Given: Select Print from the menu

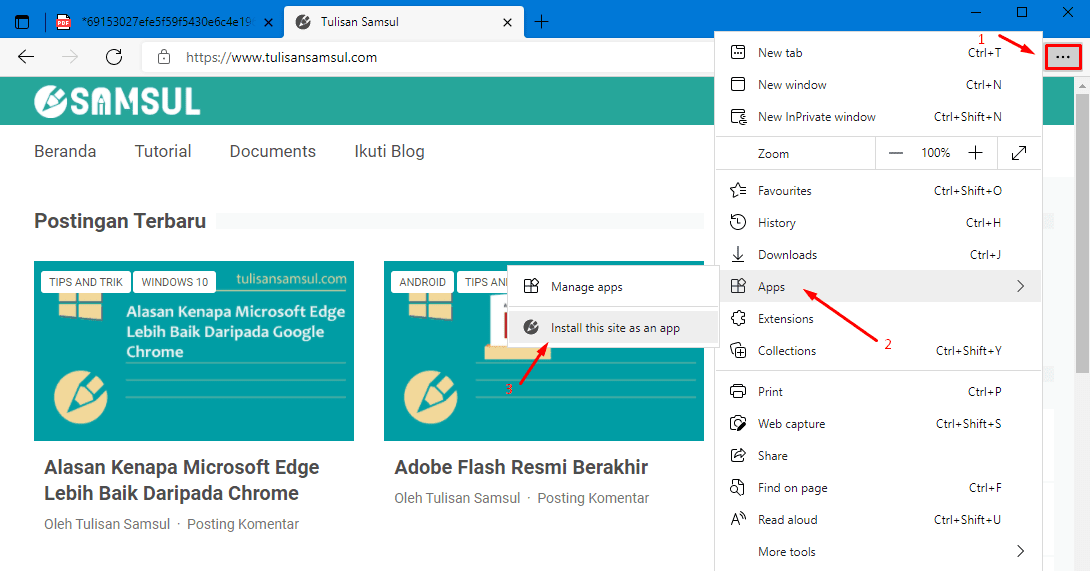Looking at the screenshot, I should click(x=878, y=392).
